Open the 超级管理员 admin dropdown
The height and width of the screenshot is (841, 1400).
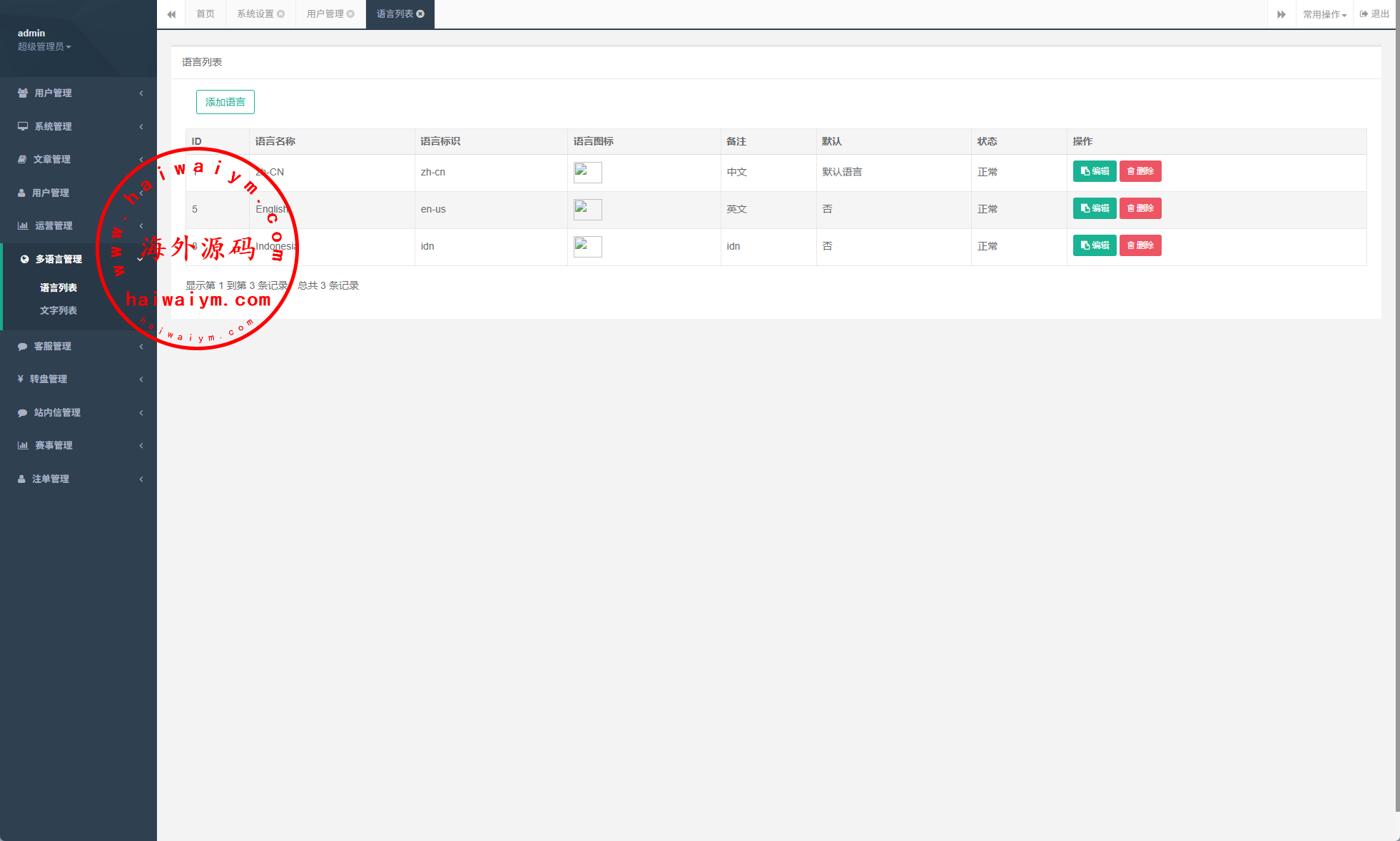point(44,46)
